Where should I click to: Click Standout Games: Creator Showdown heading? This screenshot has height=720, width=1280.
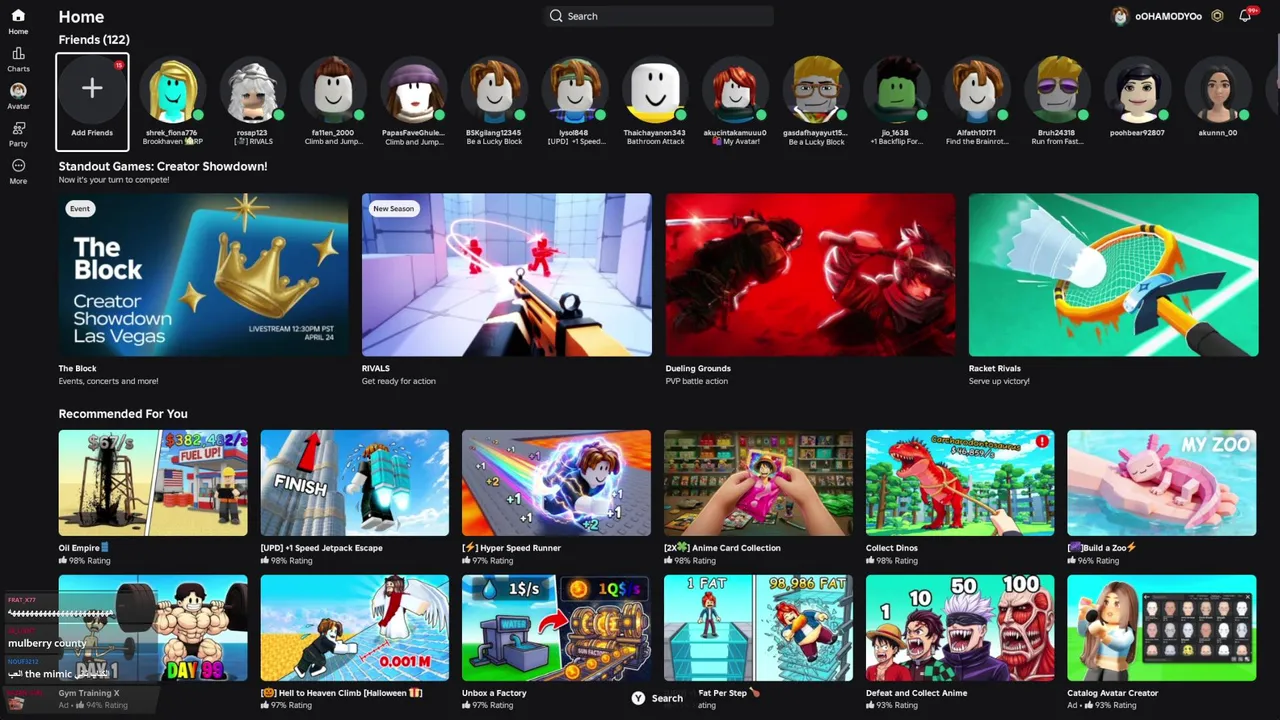click(163, 167)
